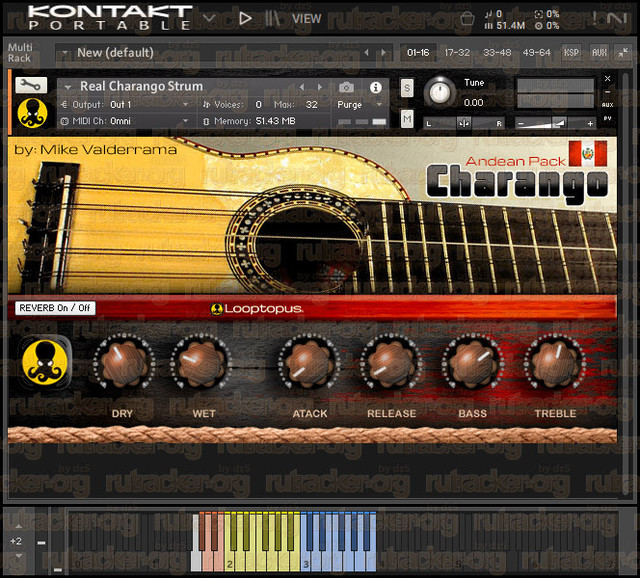Image resolution: width=640 pixels, height=578 pixels.
Task: Click the Looptopus octopus instrument icon in header
Action: point(32,113)
